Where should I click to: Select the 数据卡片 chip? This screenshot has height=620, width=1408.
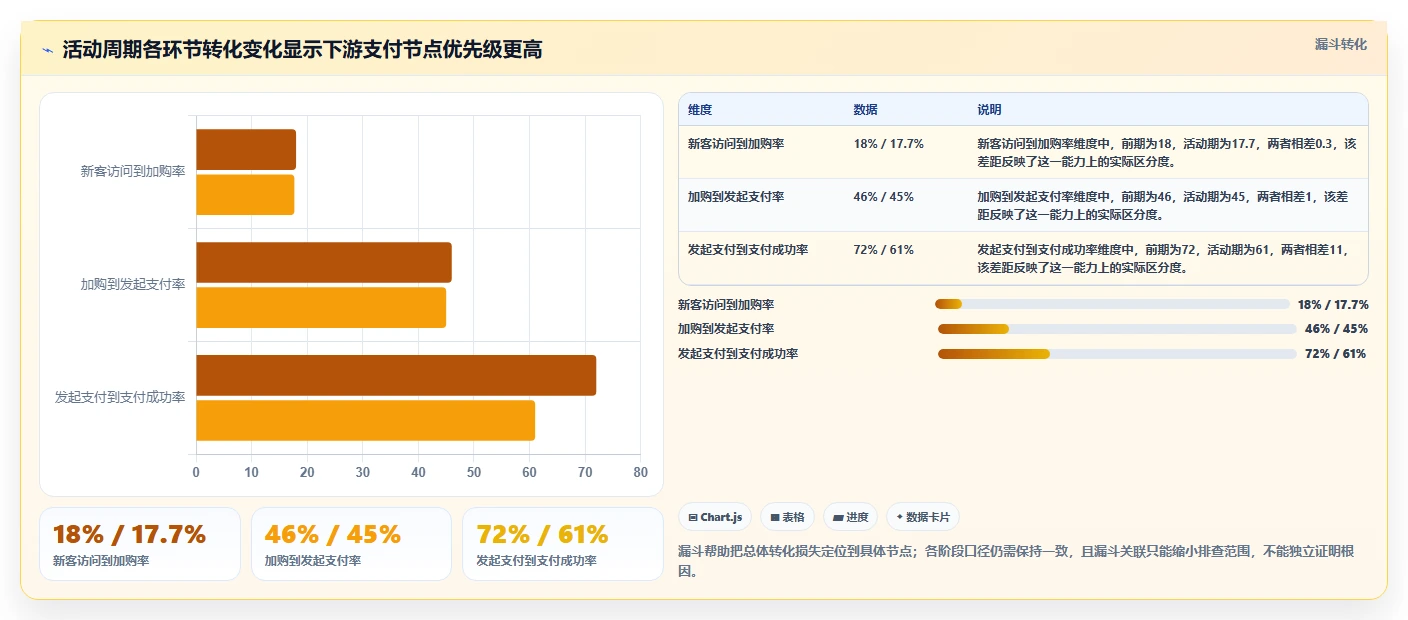click(x=923, y=517)
